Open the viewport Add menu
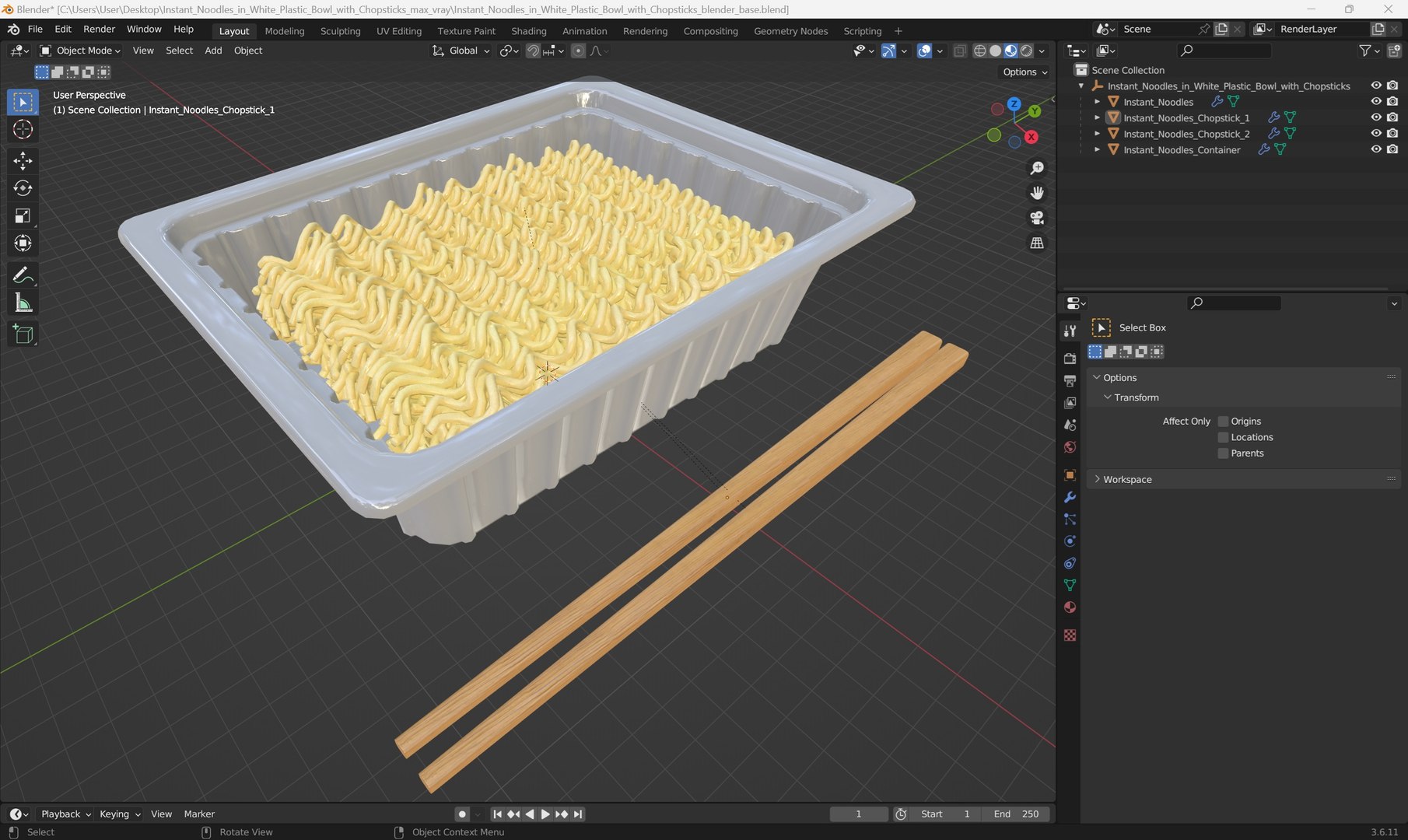Viewport: 1408px width, 840px height. coord(213,51)
